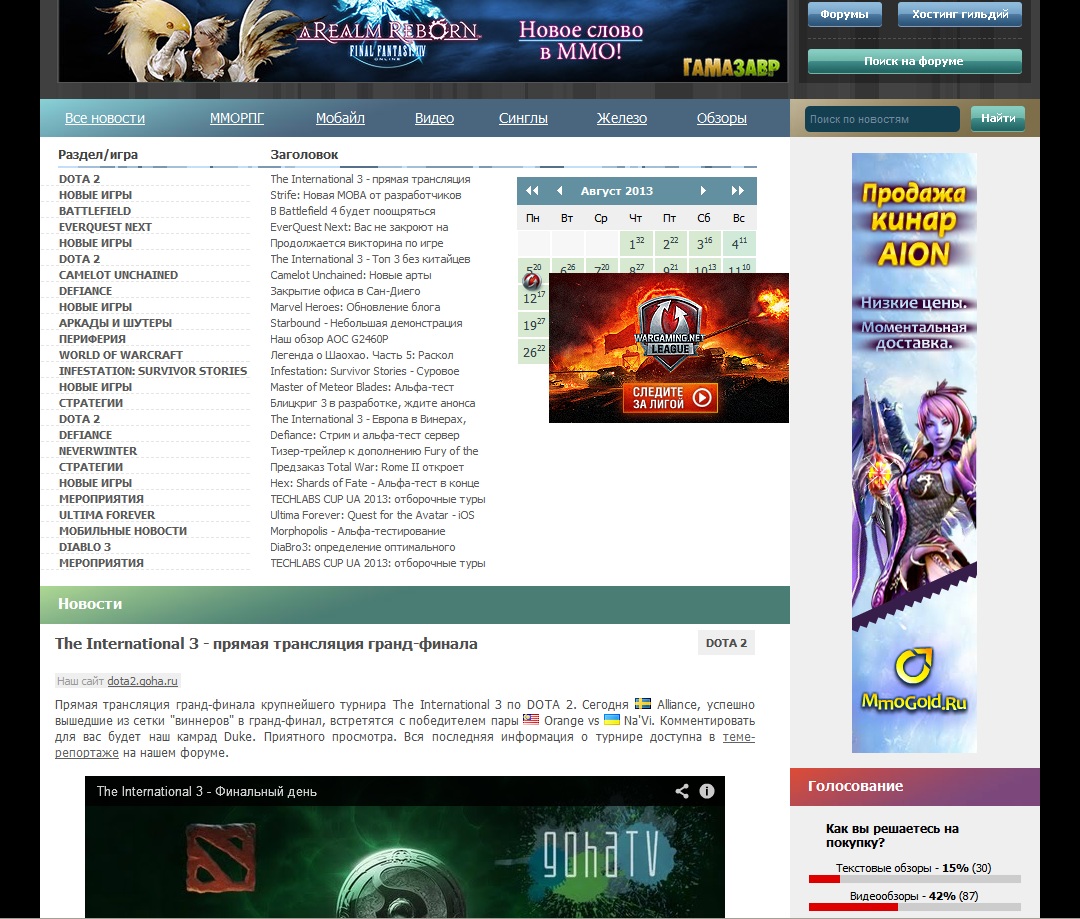Click the small round Wargaming icon on the calendar

point(532,282)
